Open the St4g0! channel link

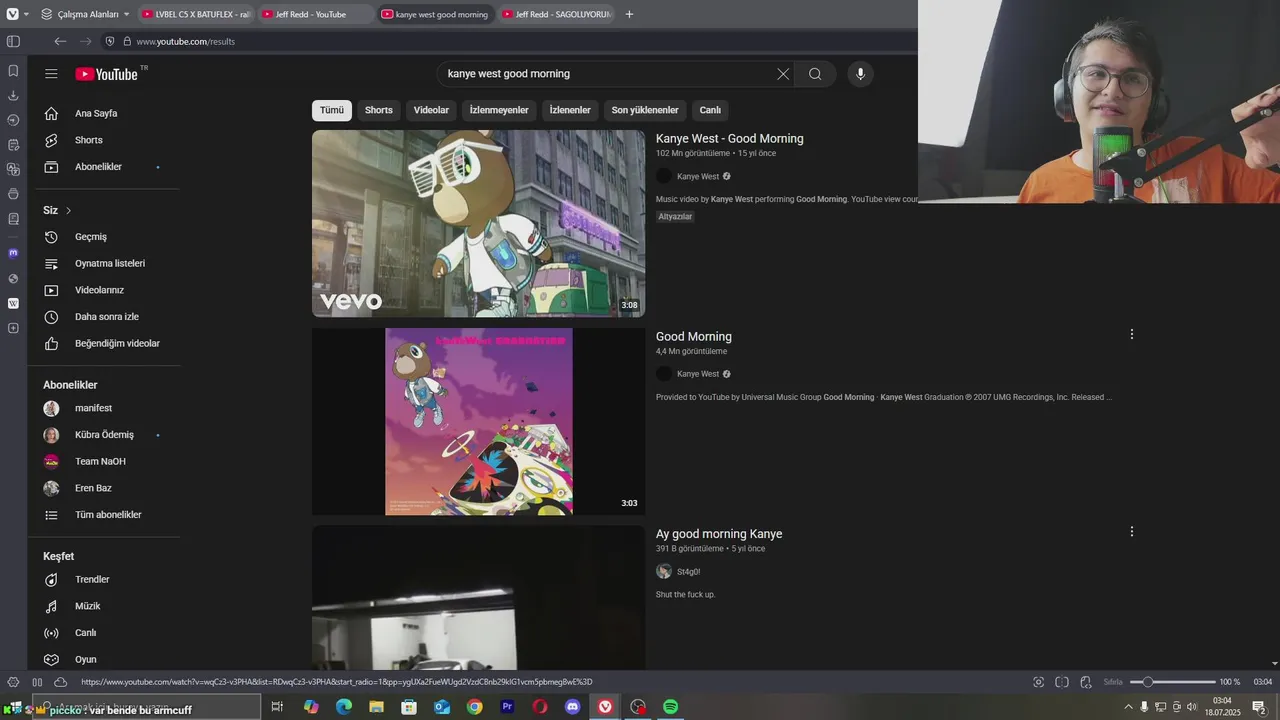pyautogui.click(x=688, y=572)
